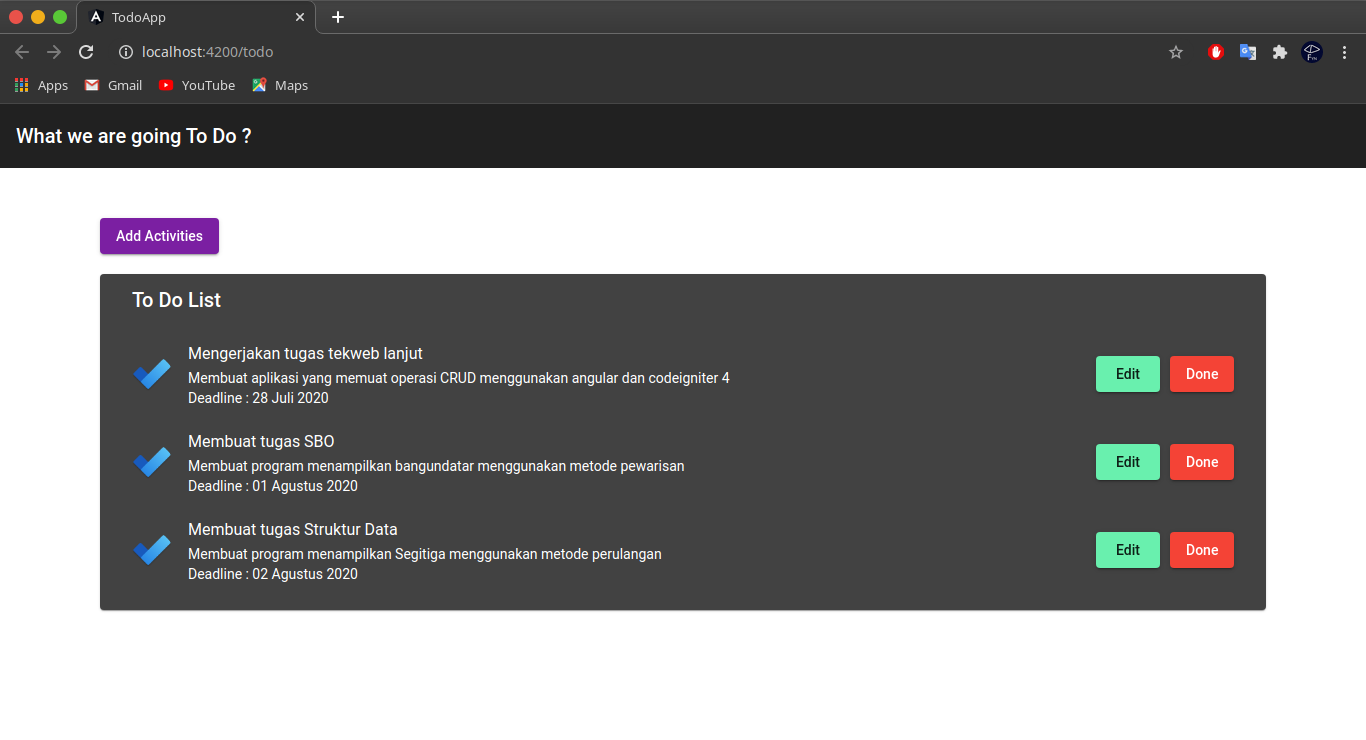This screenshot has width=1366, height=740.
Task: Mark tekweb lanjut task as Done
Action: (x=1202, y=374)
